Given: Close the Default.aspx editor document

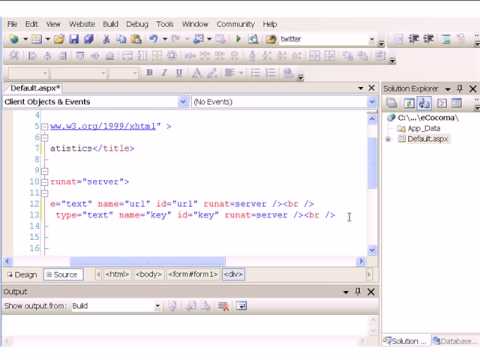Looking at the screenshot, I should (x=372, y=88).
